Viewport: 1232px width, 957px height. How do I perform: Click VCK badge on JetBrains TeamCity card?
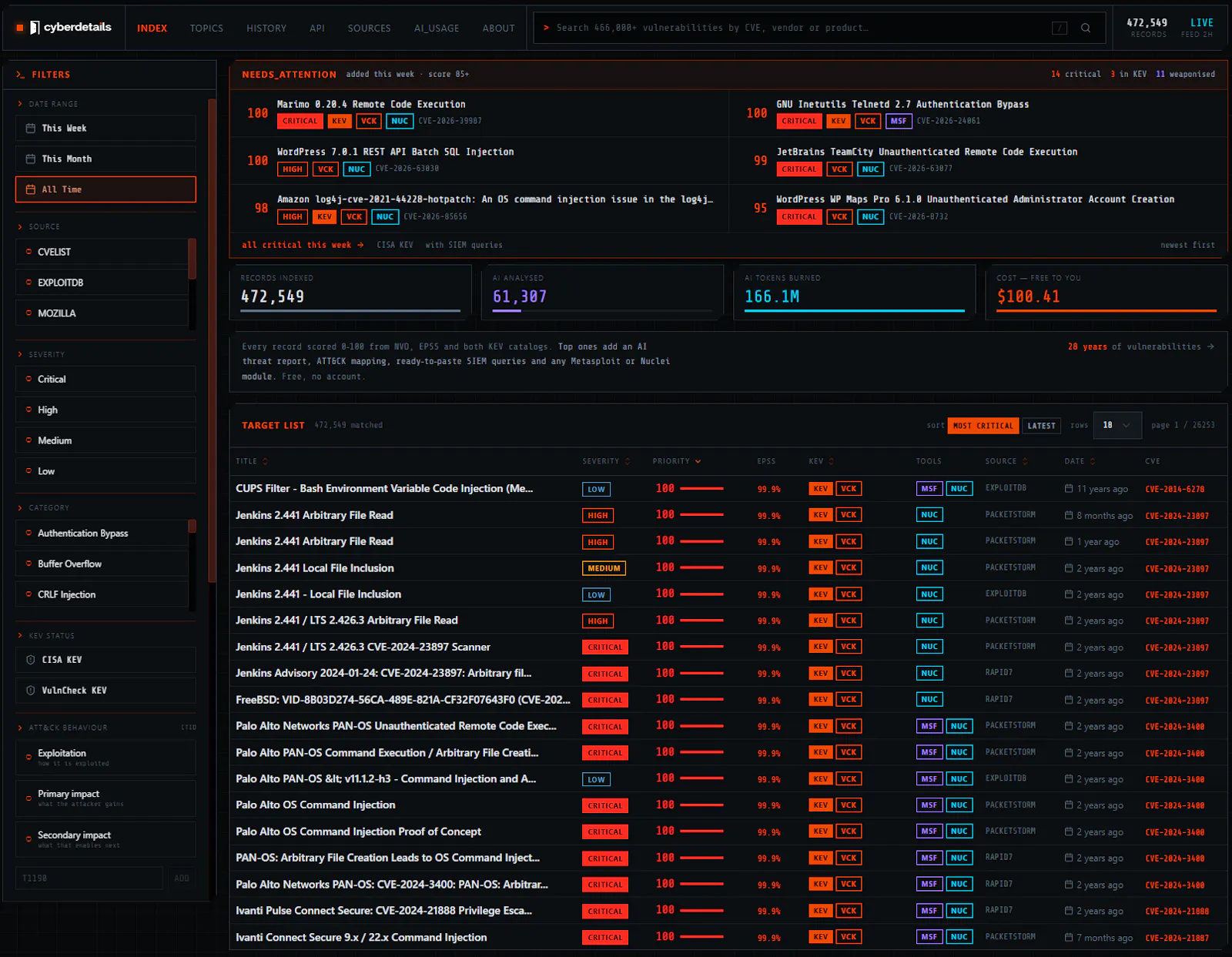(x=839, y=169)
